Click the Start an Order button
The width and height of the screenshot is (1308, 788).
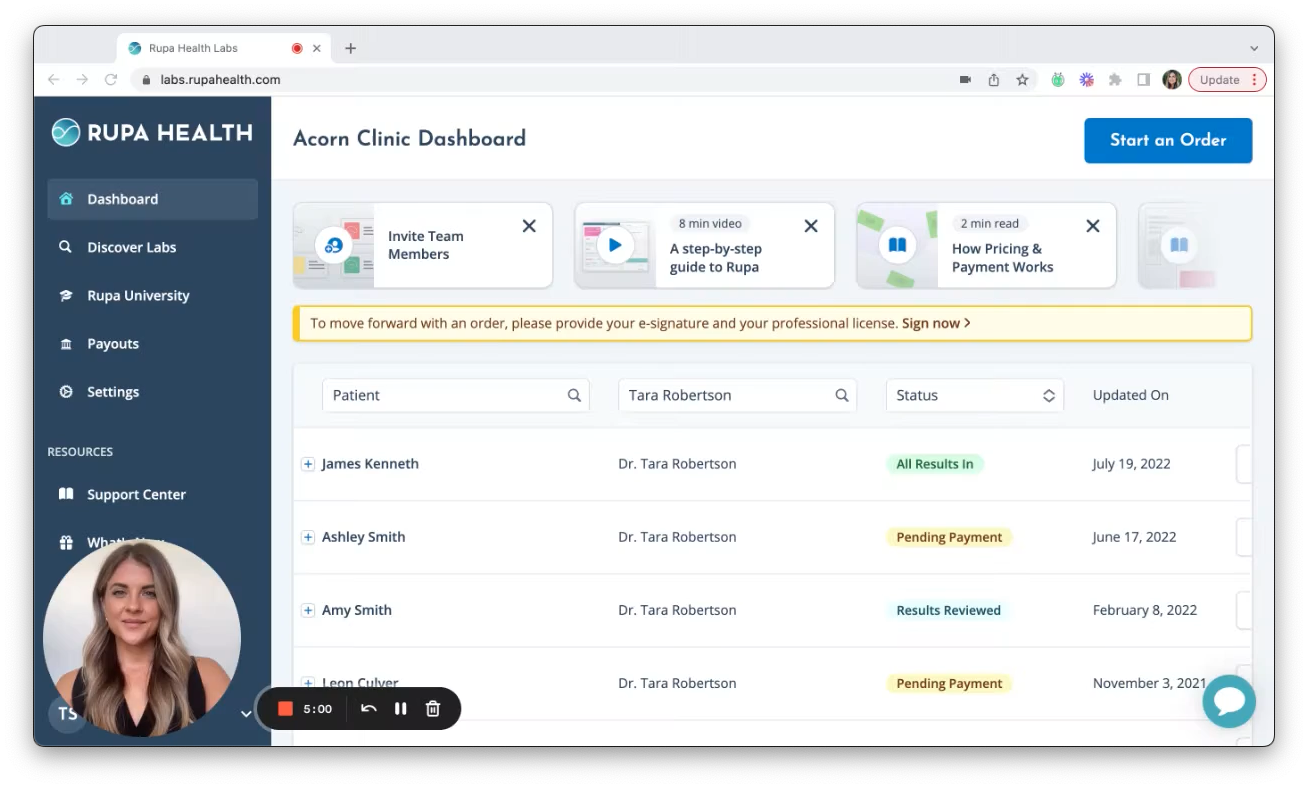tap(1168, 141)
